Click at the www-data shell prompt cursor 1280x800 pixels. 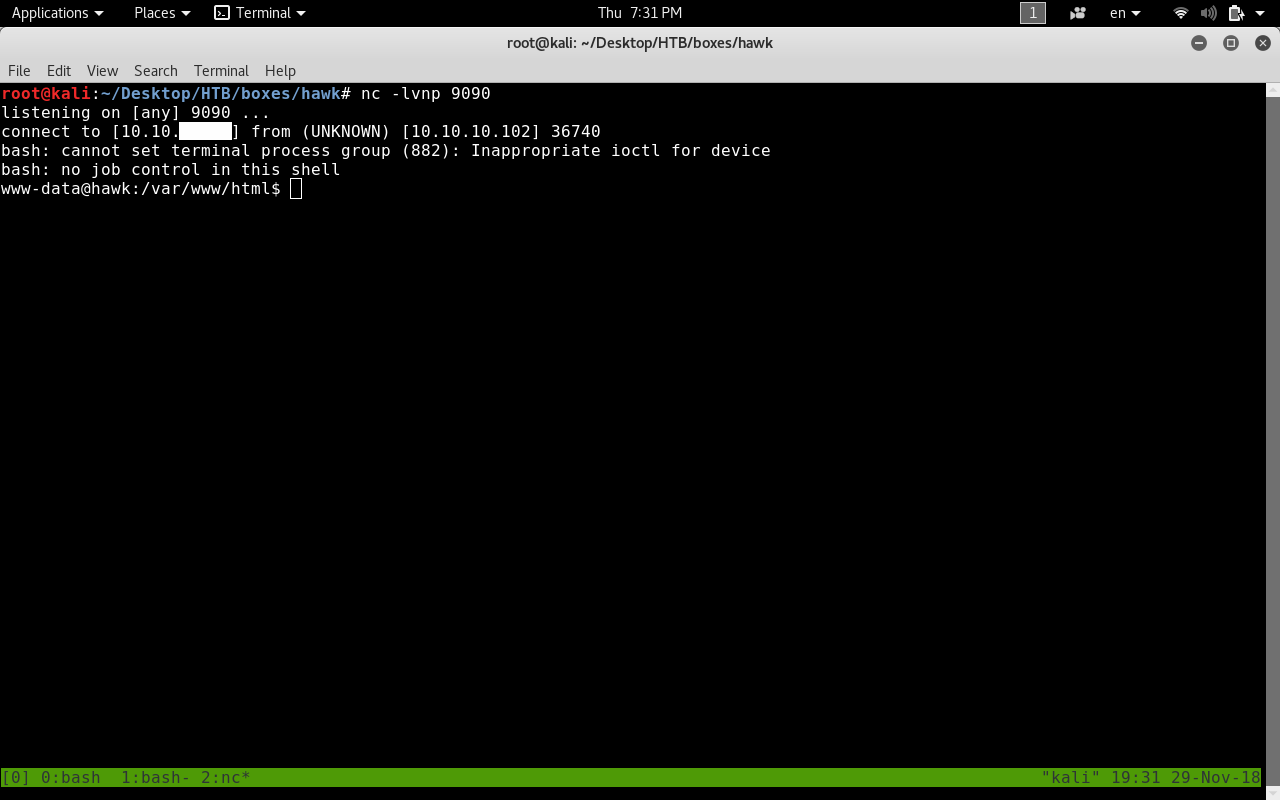coord(296,189)
